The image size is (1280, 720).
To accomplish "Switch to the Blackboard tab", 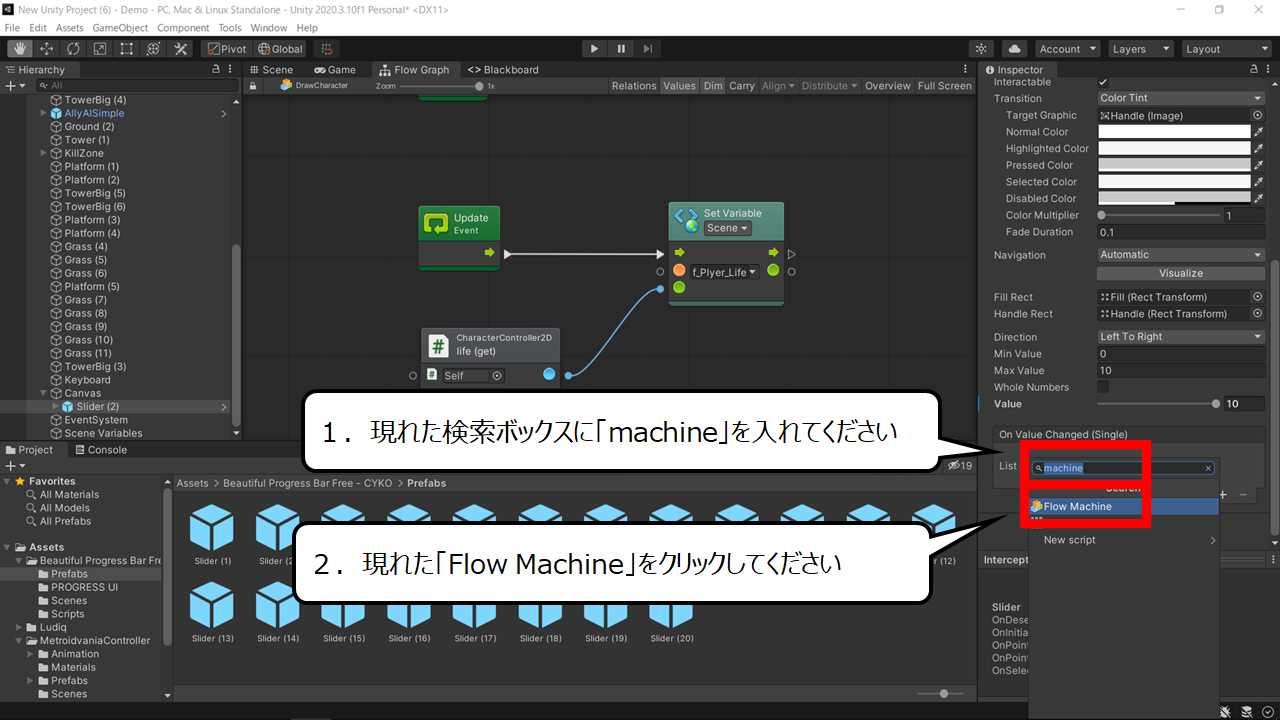I will click(x=503, y=70).
